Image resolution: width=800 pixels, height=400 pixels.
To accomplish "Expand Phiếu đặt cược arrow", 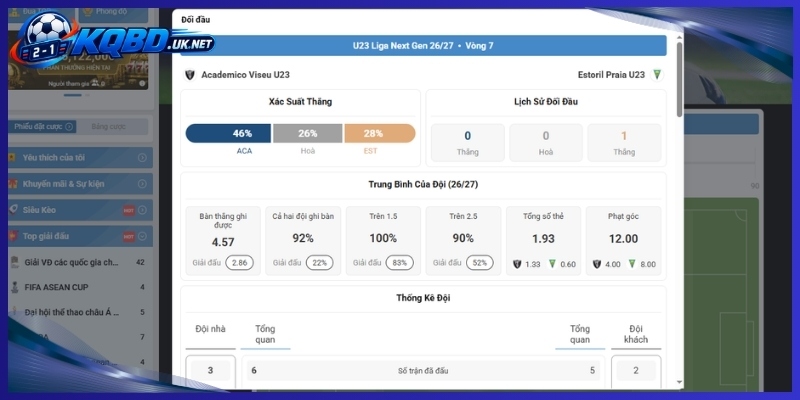I will [x=69, y=127].
